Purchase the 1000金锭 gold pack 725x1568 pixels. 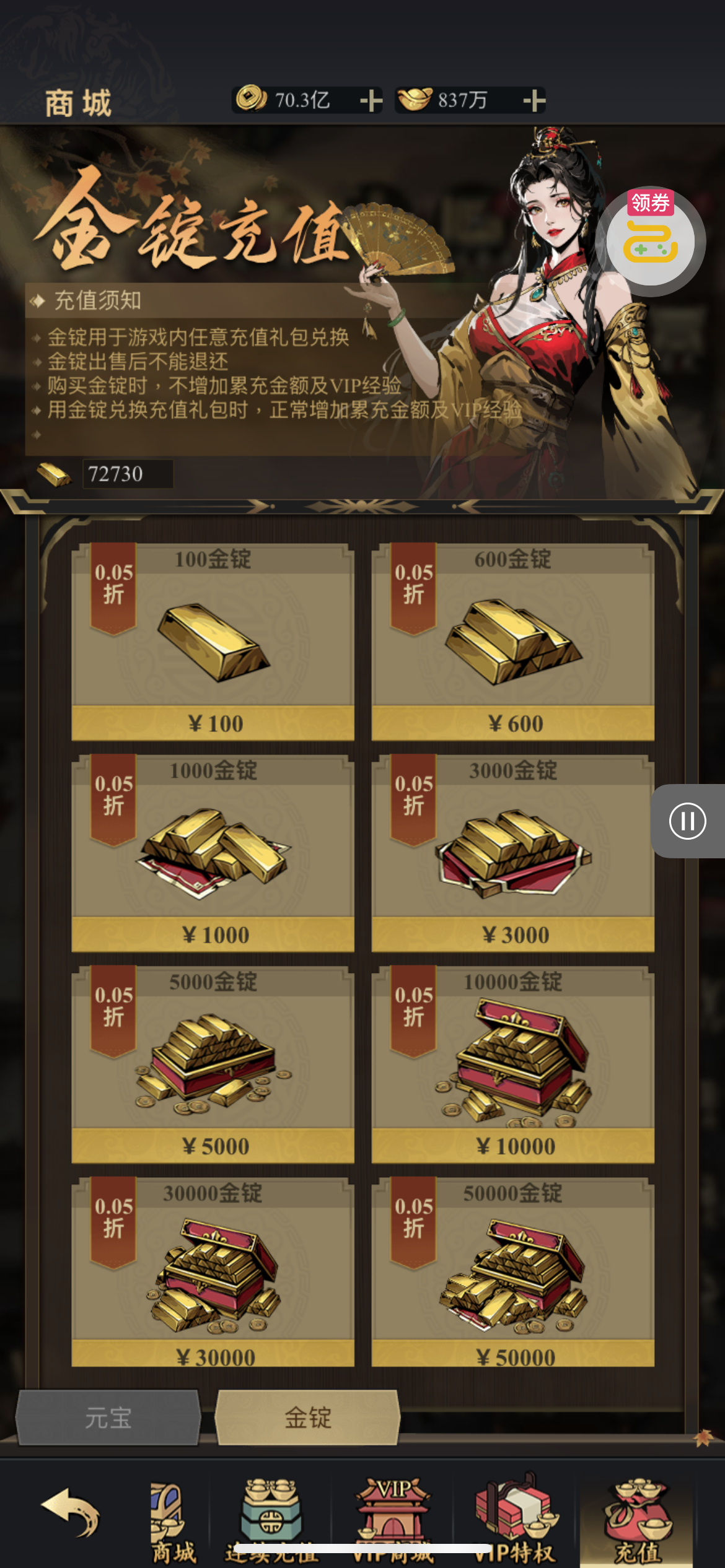coord(213,853)
